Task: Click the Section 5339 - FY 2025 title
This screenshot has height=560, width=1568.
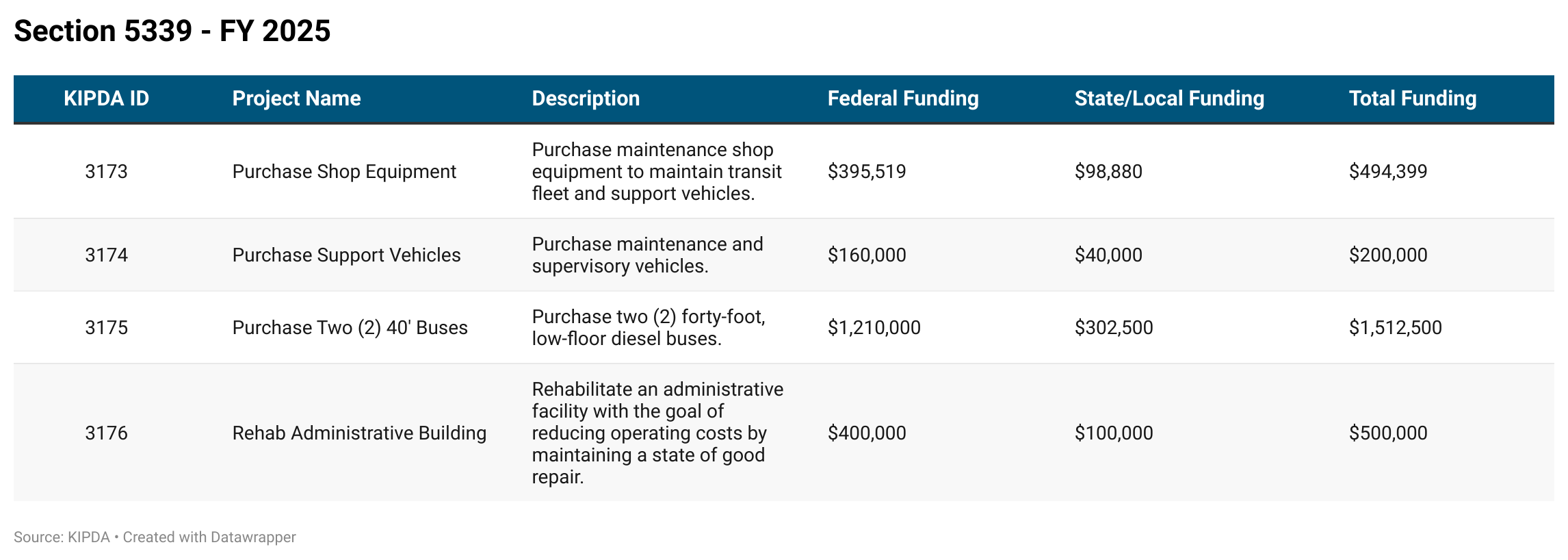Action: [x=172, y=31]
